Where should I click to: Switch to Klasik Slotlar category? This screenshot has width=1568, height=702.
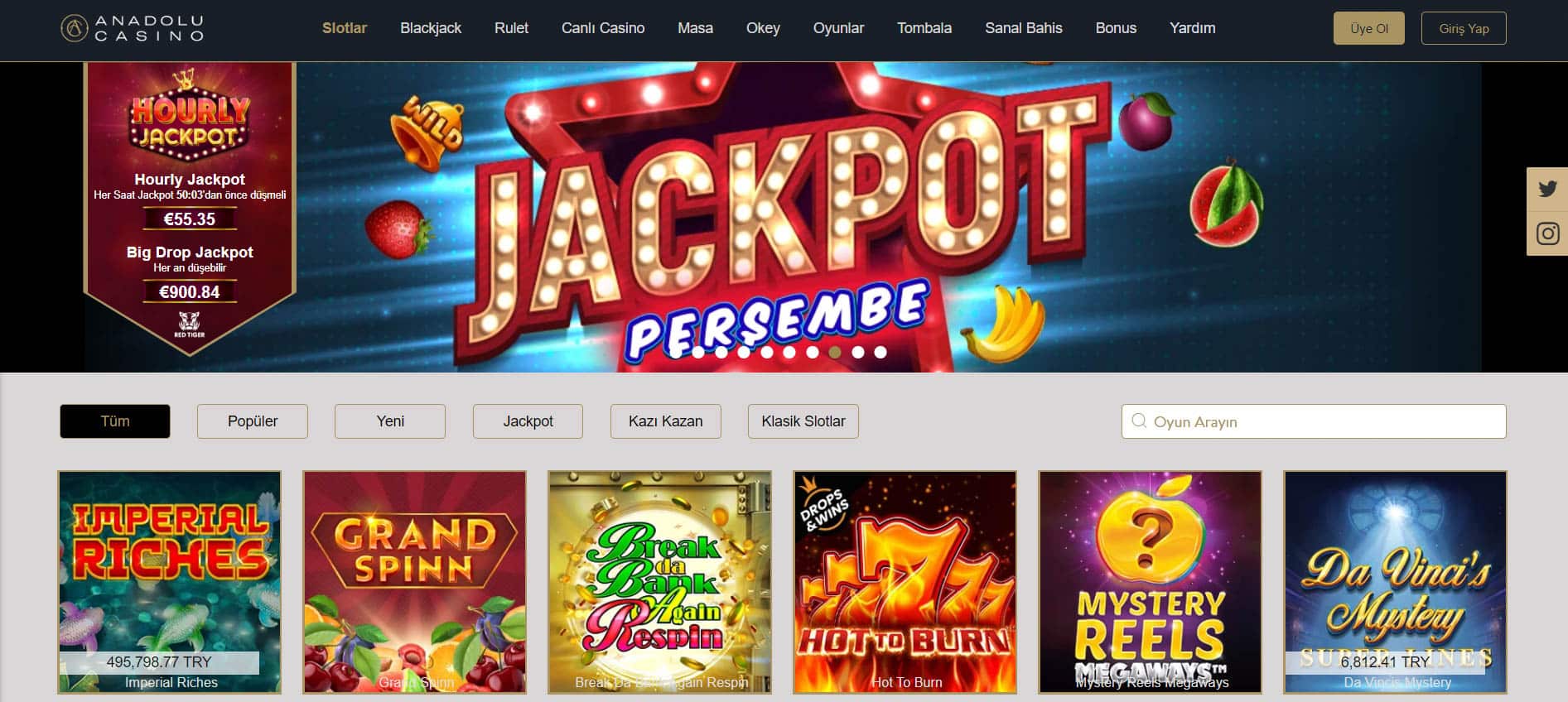[x=803, y=421]
